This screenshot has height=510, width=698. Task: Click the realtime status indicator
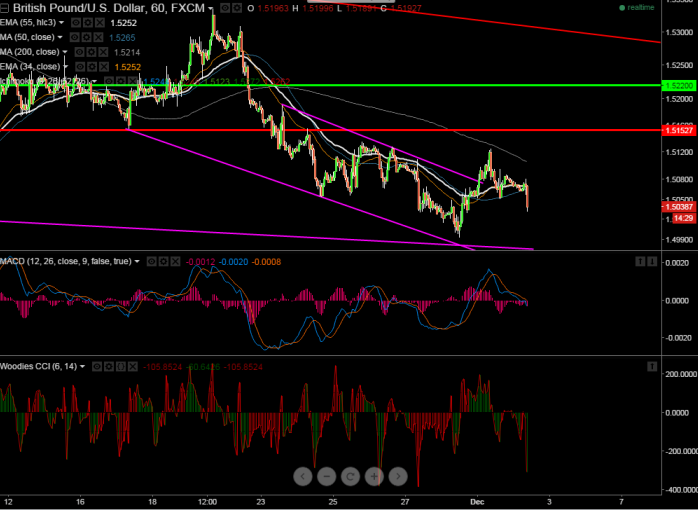[x=637, y=8]
